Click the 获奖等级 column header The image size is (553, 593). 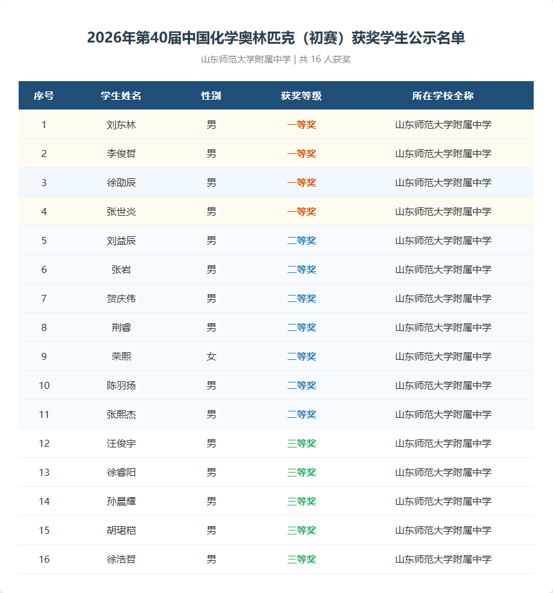[301, 96]
